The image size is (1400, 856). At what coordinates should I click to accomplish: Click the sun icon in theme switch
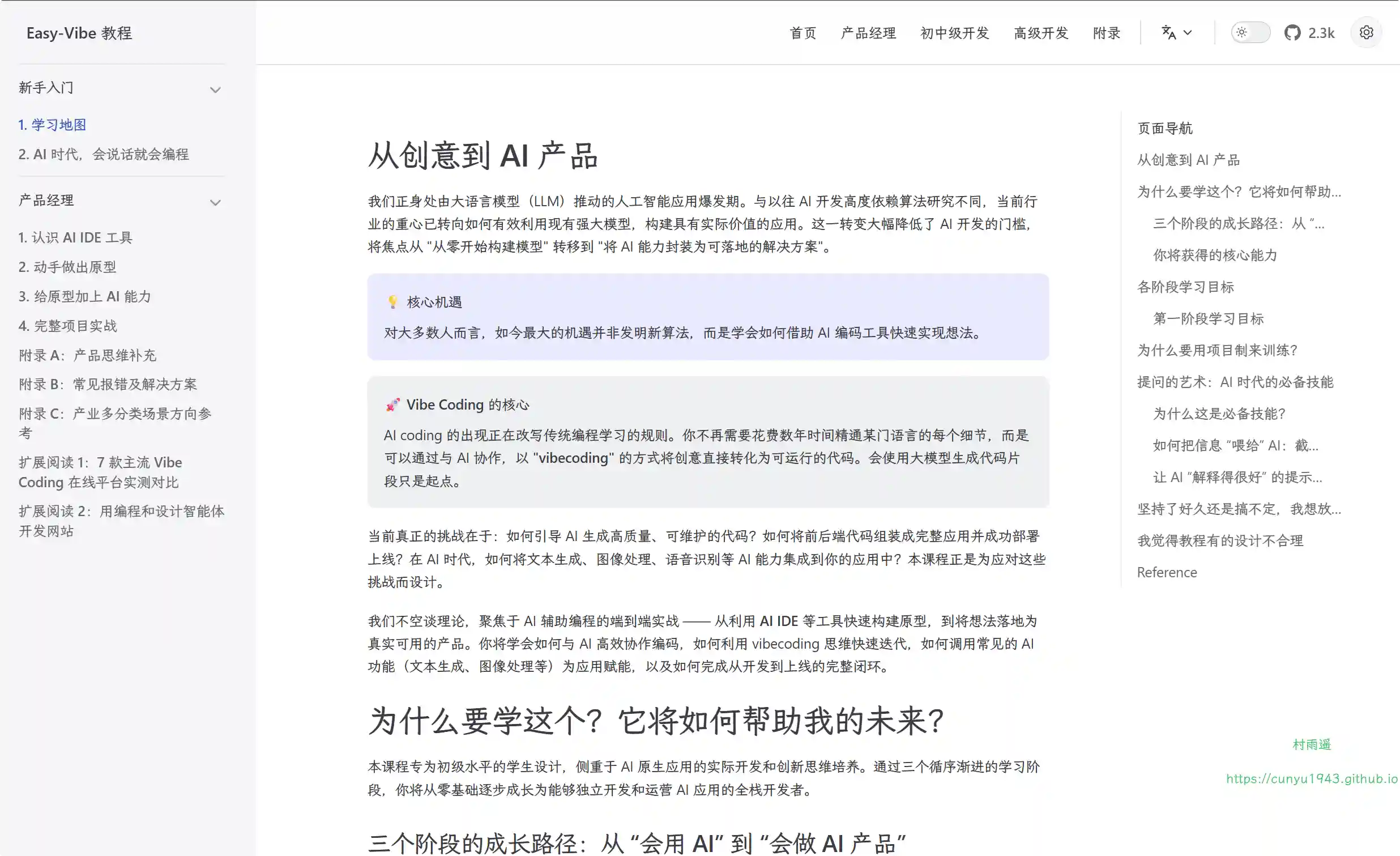[x=1241, y=33]
